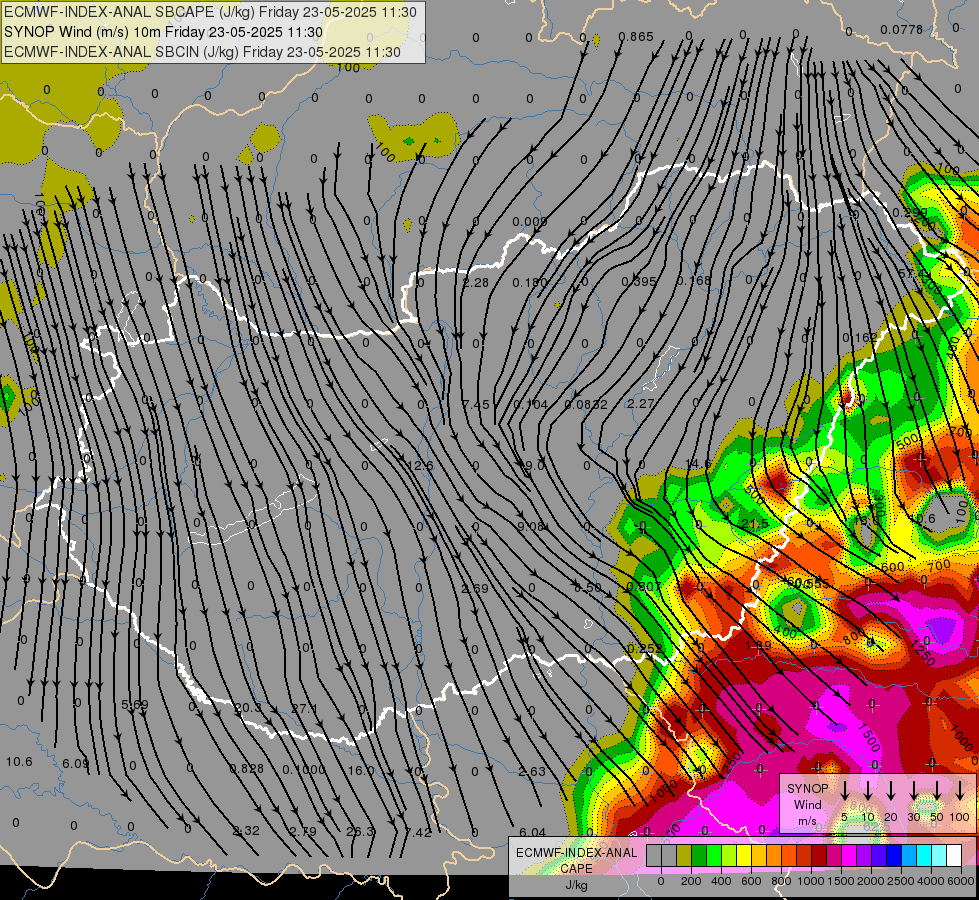Click the map value 7.45
This screenshot has height=900, width=979.
(476, 405)
